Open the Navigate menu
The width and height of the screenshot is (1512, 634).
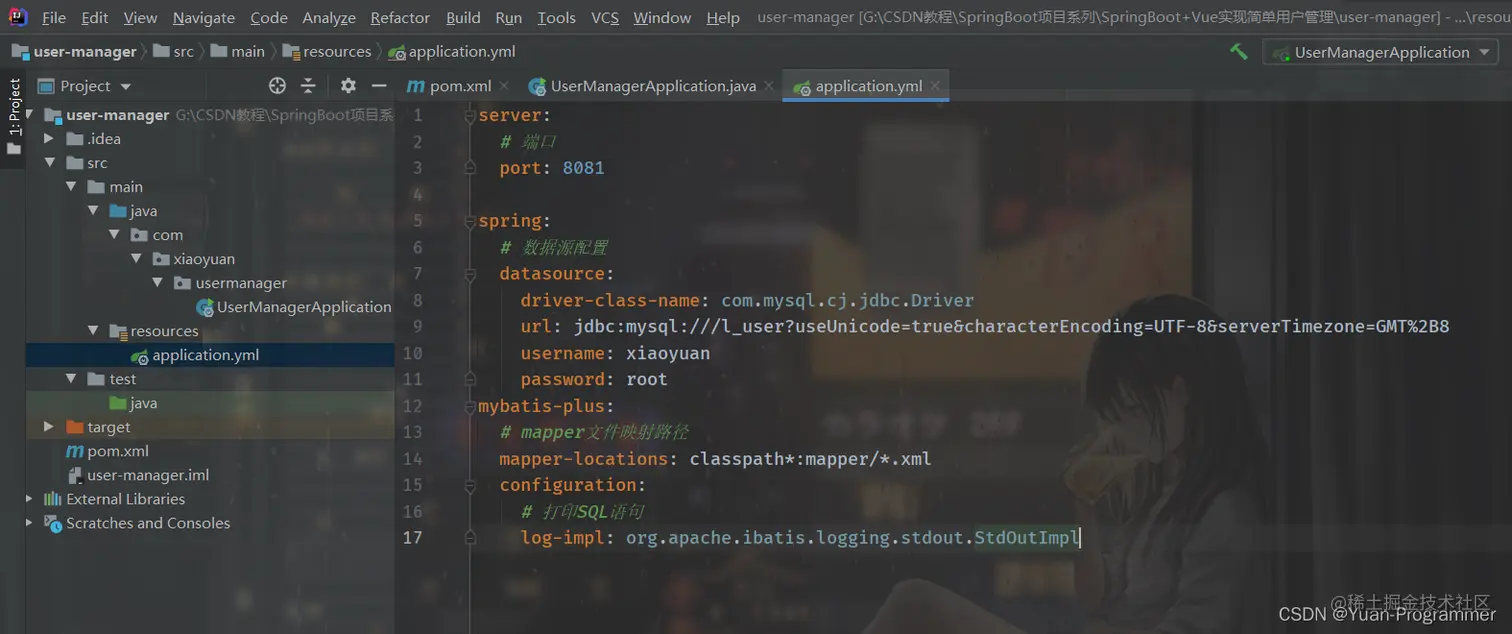click(204, 18)
